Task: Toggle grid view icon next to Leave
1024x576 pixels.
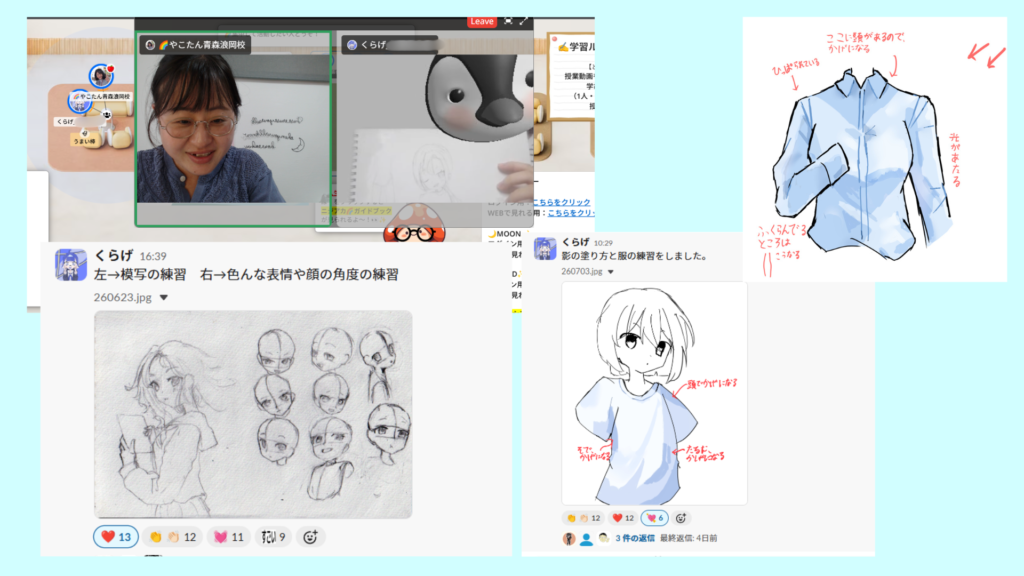Action: [509, 21]
